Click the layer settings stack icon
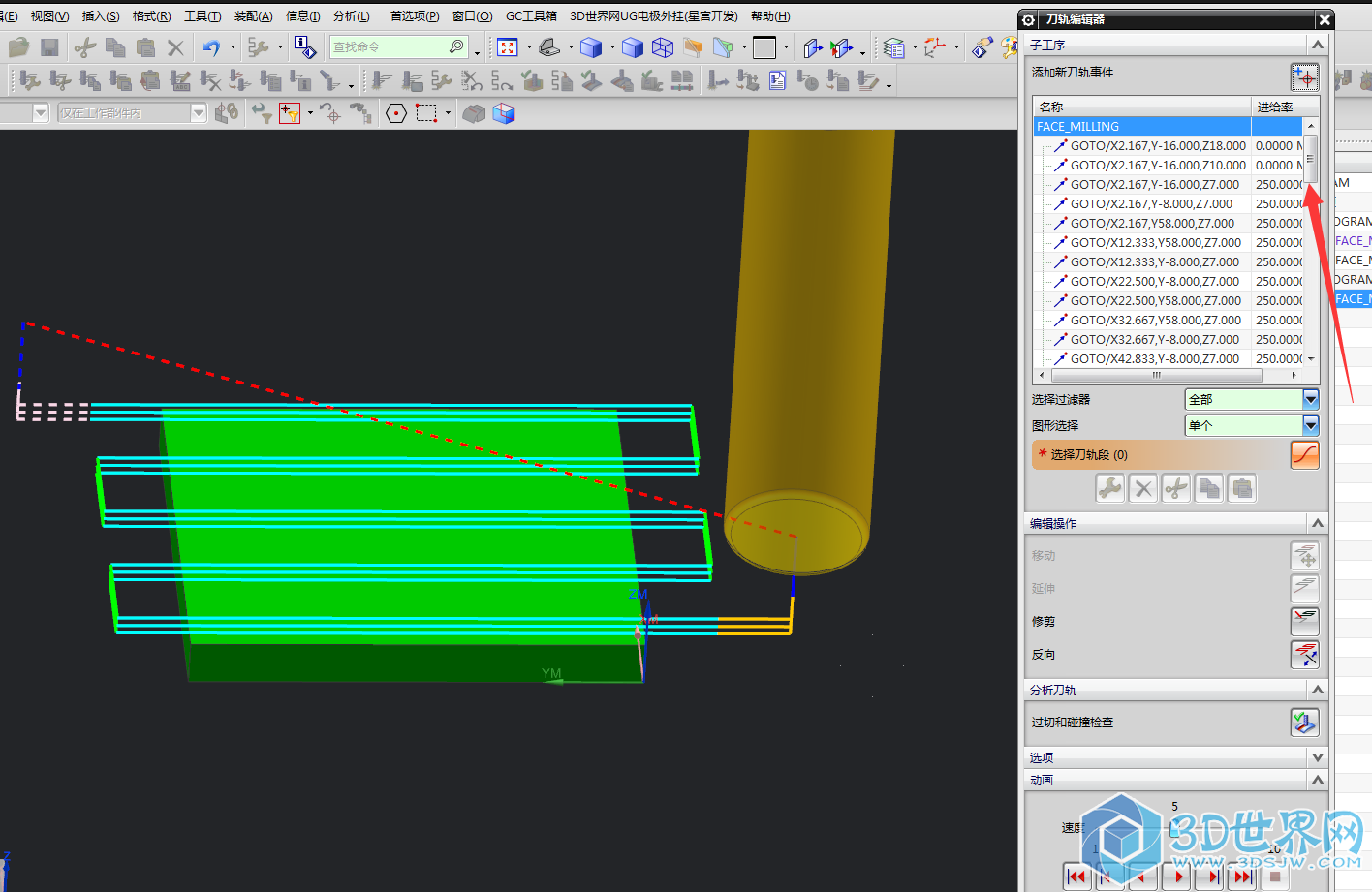This screenshot has height=892, width=1372. tap(893, 46)
